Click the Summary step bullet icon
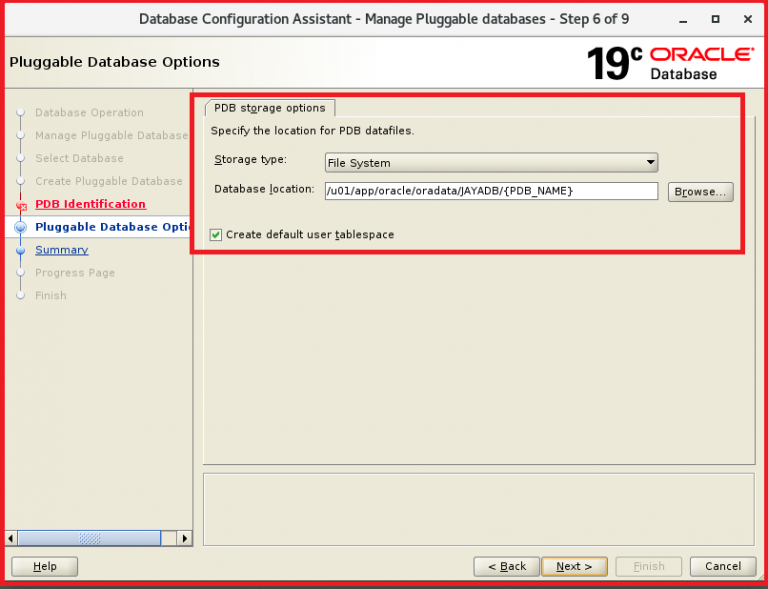 pos(20,250)
